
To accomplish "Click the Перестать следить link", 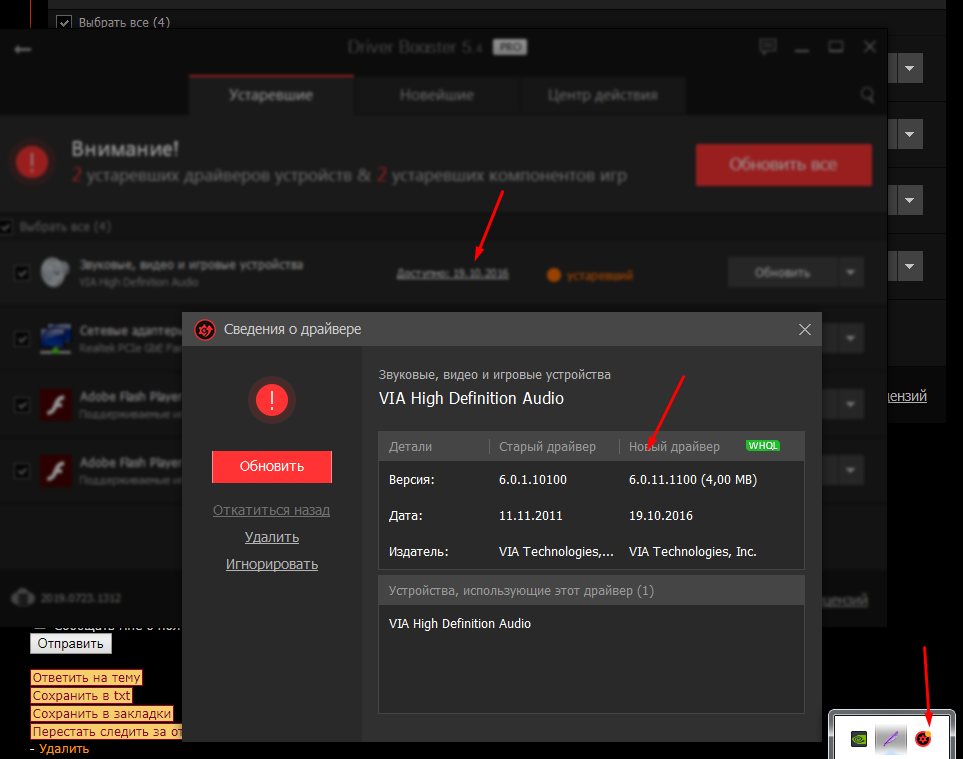I will point(107,731).
